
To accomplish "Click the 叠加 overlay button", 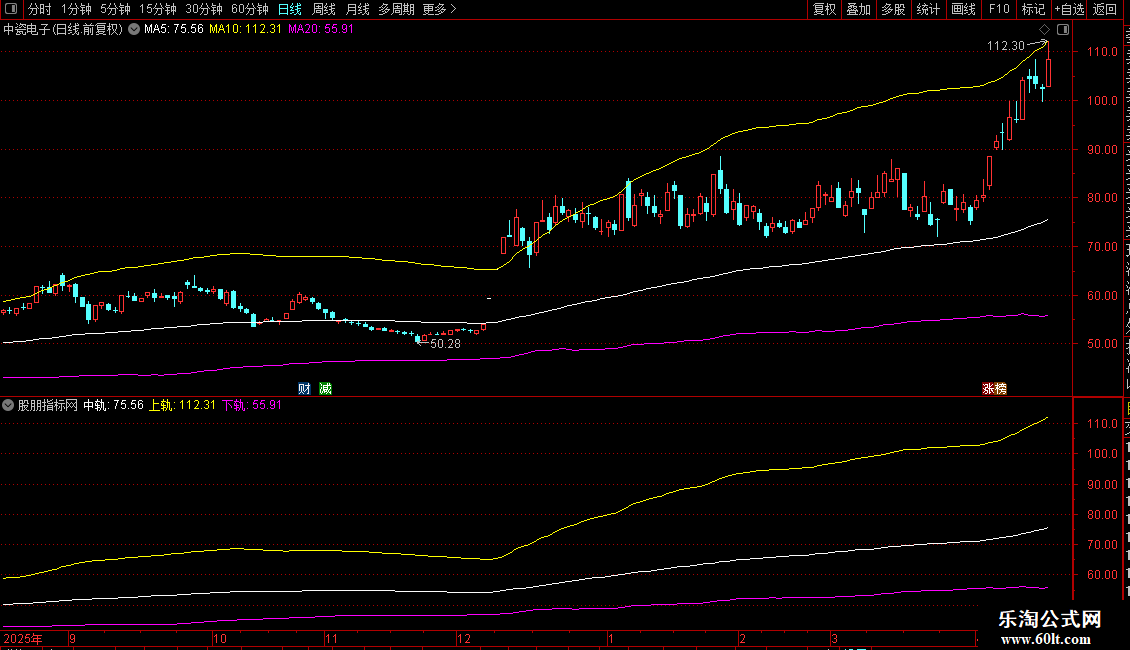I will pos(858,9).
